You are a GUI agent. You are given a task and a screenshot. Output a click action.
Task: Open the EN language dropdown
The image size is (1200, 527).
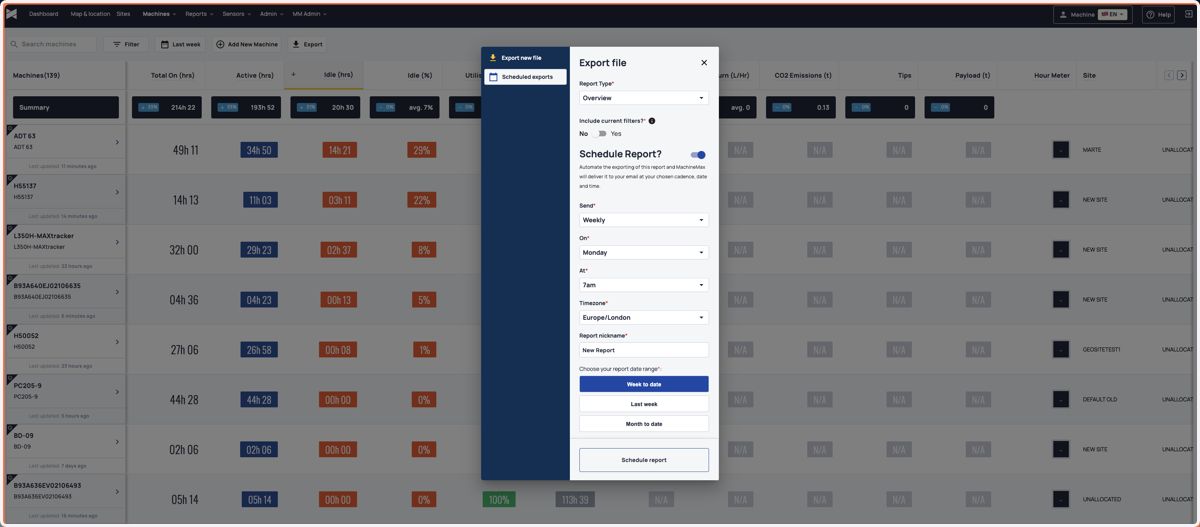coord(1112,14)
